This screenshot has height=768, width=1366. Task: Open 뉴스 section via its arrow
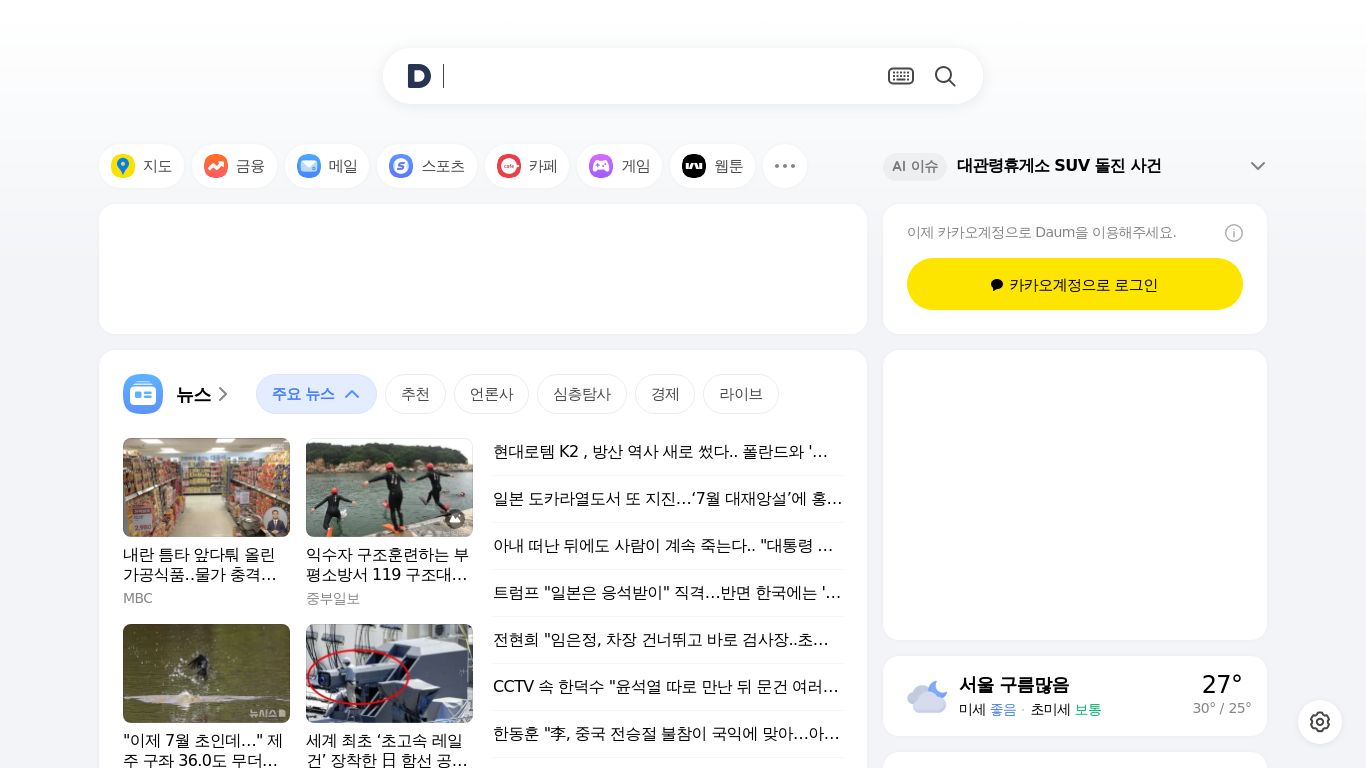(x=223, y=394)
